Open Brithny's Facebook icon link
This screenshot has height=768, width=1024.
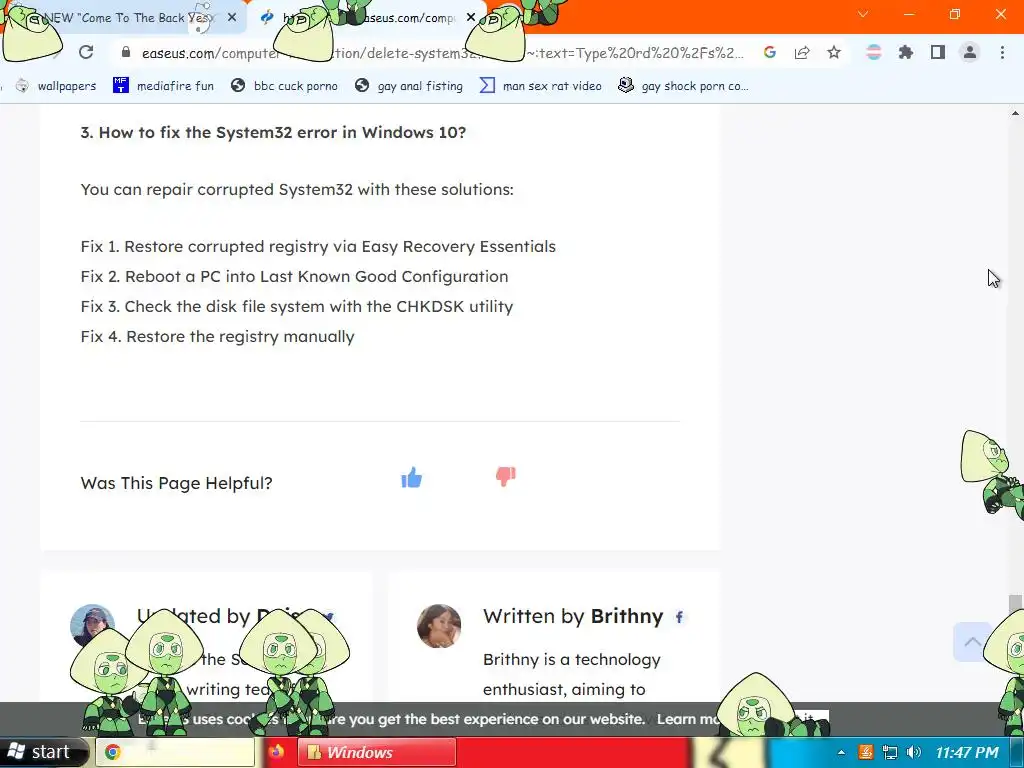click(679, 616)
